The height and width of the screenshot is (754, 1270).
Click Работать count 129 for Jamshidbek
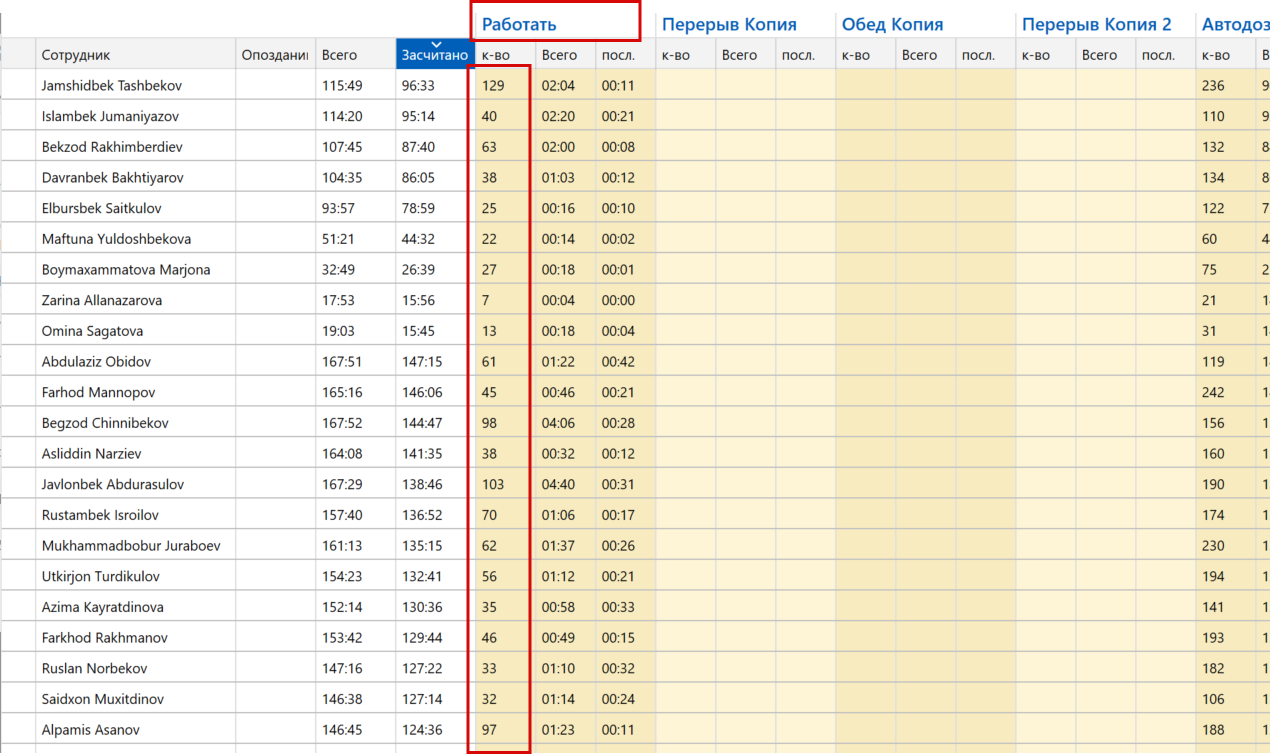(x=493, y=86)
